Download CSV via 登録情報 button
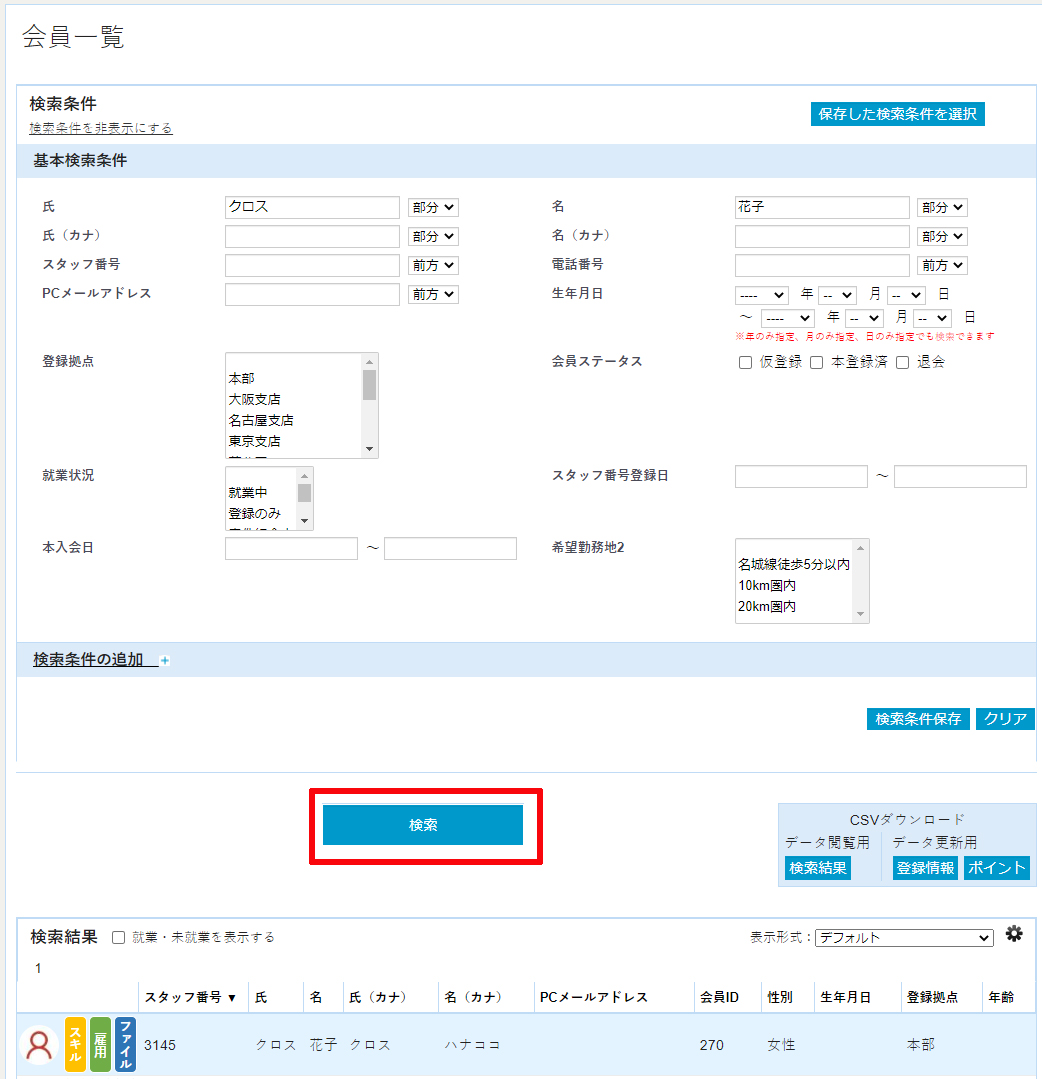1042x1079 pixels. point(926,868)
